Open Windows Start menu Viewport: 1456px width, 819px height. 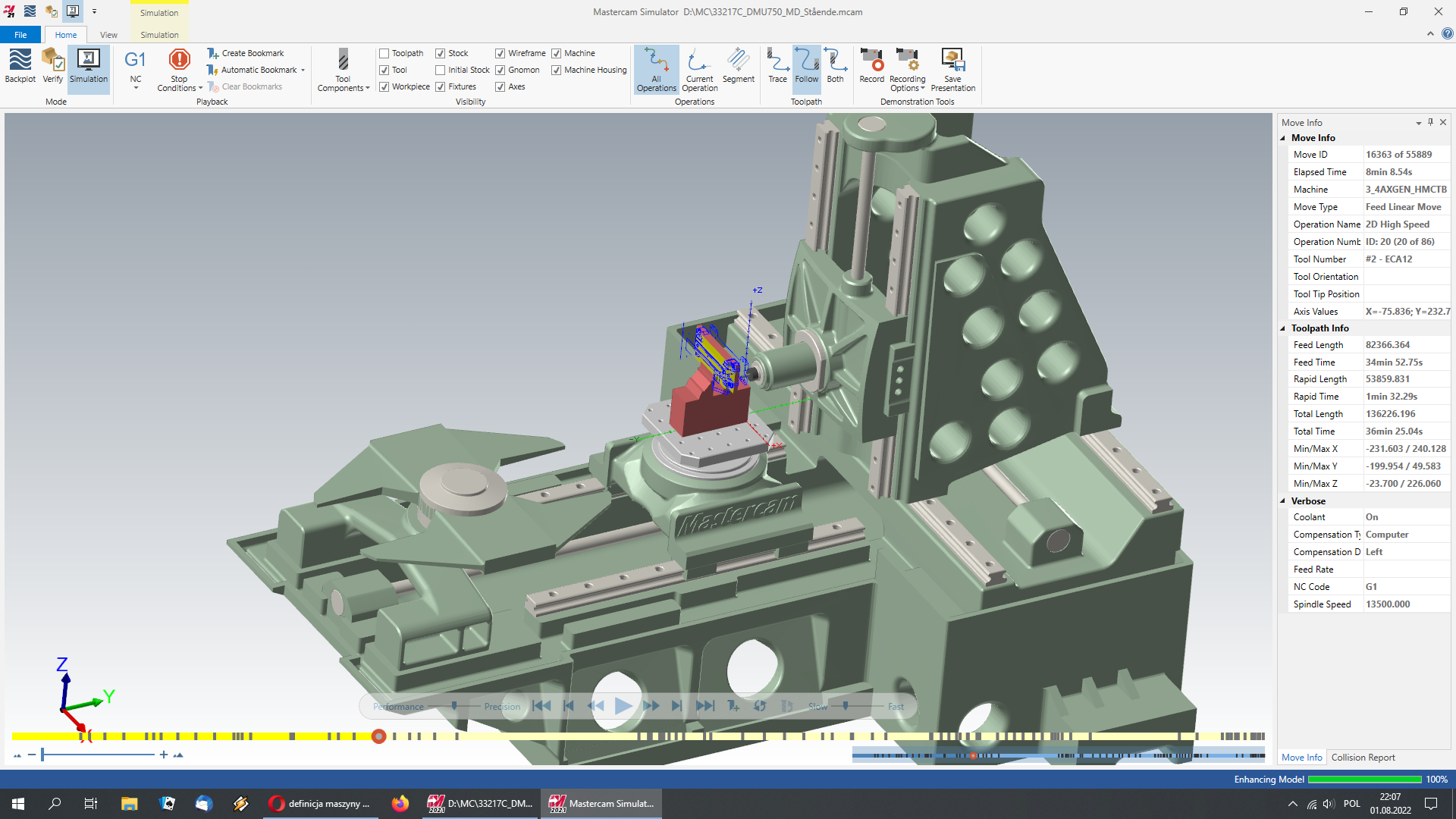[x=18, y=804]
